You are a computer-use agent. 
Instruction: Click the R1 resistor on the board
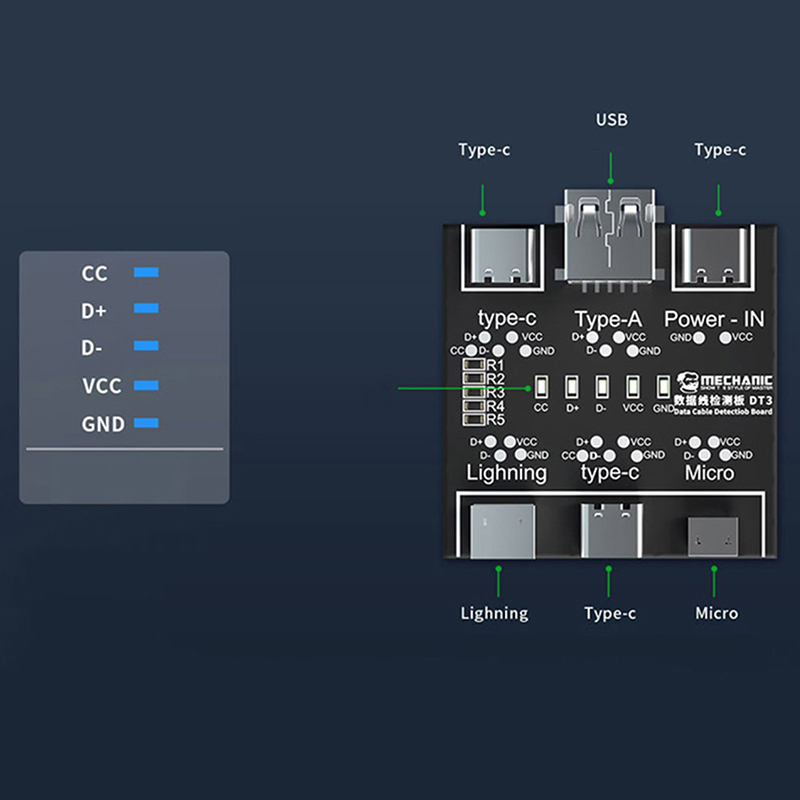[x=473, y=365]
